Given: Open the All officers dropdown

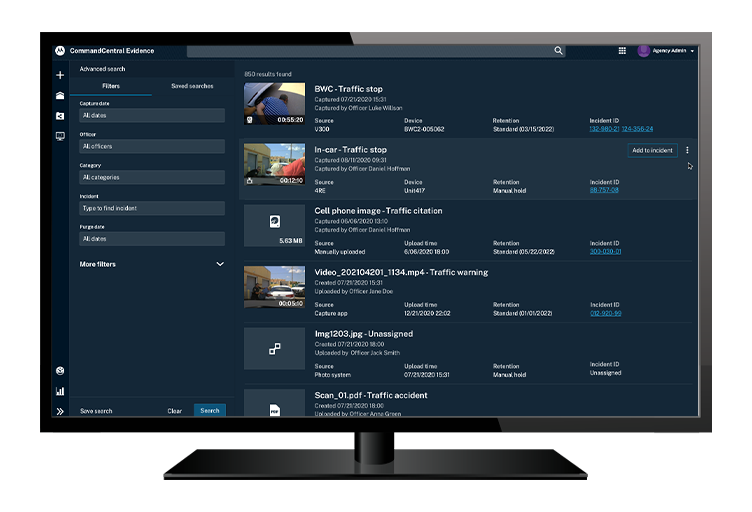Looking at the screenshot, I should tap(152, 147).
